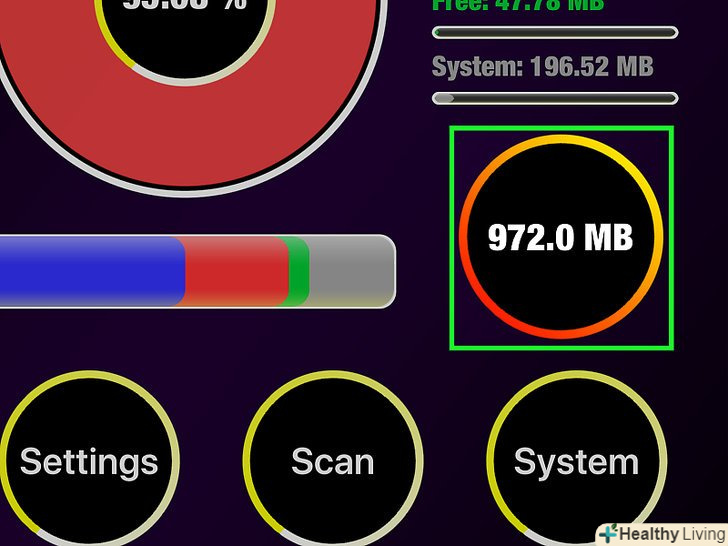This screenshot has height=546, width=728.
Task: Click the red segment of the memory bar
Action: click(x=236, y=271)
